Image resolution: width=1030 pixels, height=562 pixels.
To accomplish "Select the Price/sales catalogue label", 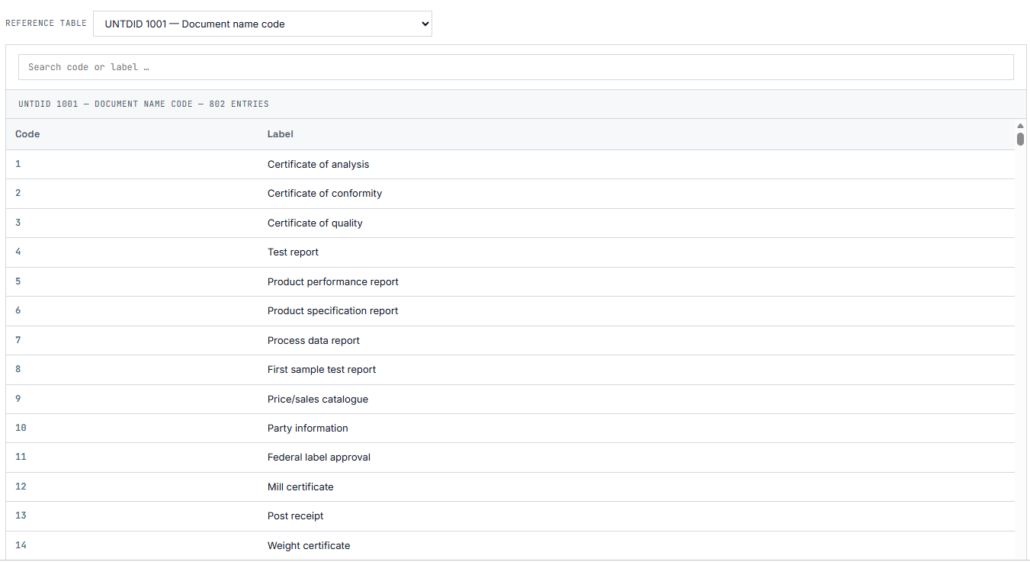I will click(x=317, y=399).
